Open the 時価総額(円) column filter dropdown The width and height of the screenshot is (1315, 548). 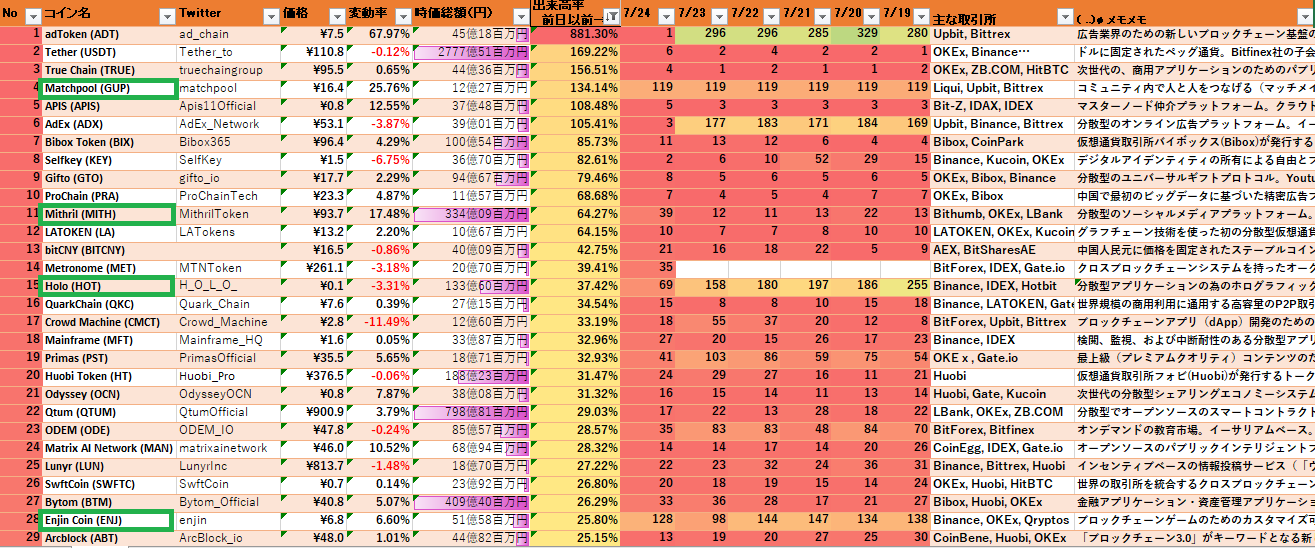click(521, 16)
